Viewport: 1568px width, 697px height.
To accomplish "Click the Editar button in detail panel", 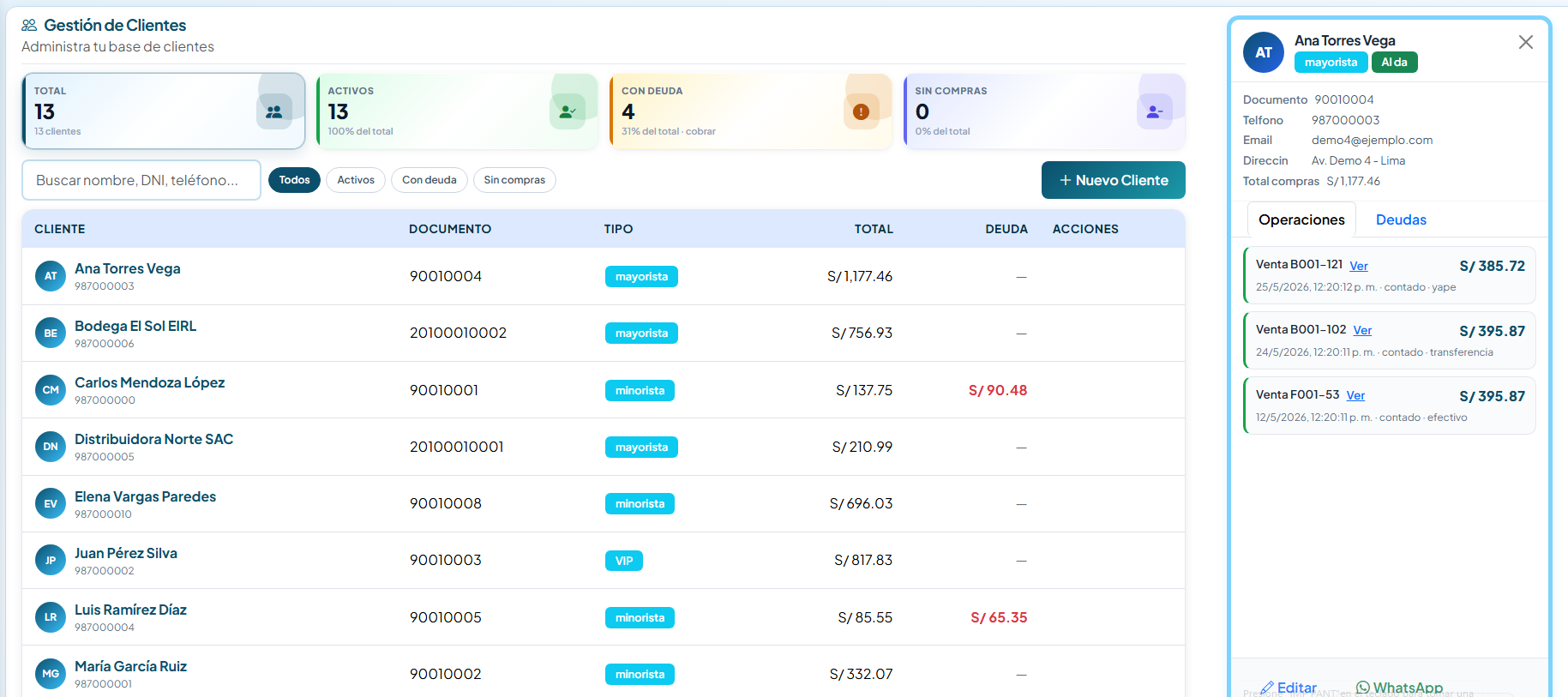I will point(1289,688).
